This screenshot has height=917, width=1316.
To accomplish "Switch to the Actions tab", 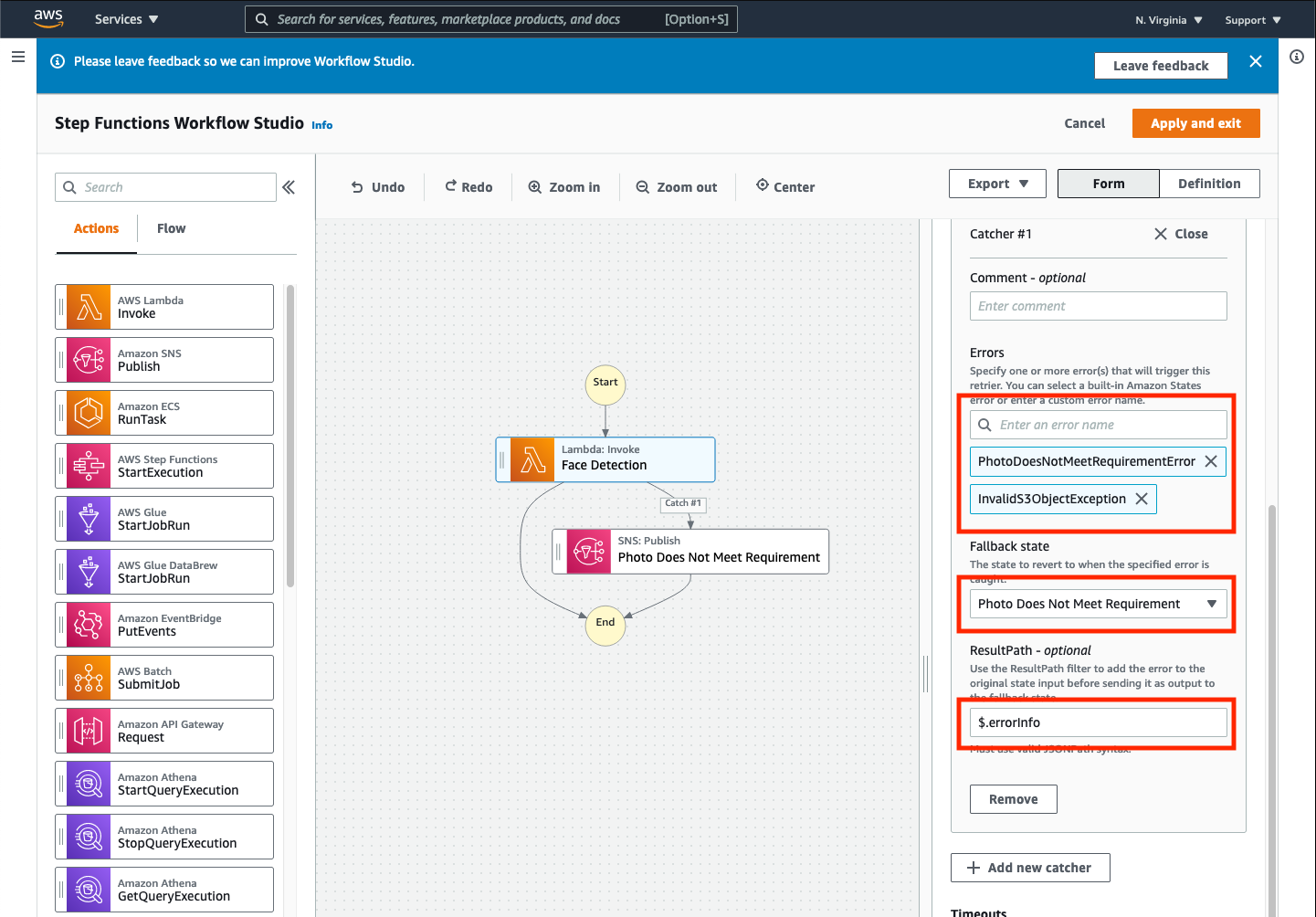I will tap(96, 228).
